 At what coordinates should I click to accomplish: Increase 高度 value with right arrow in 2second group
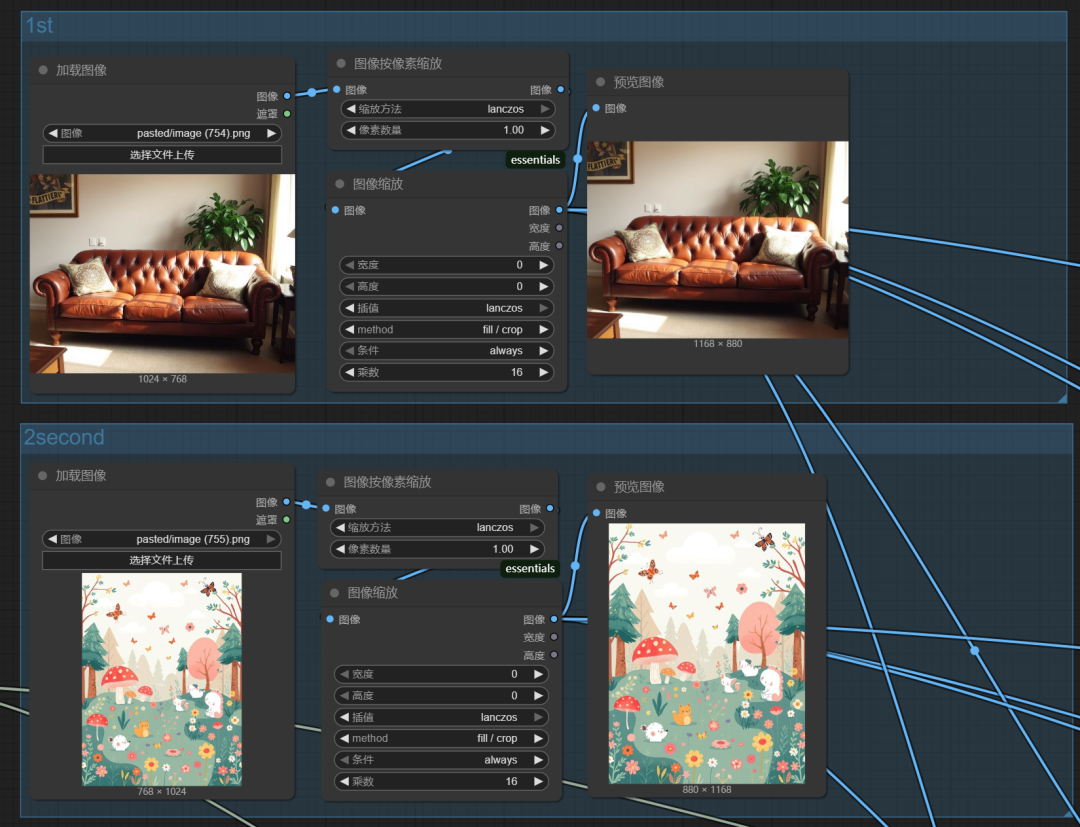(538, 695)
